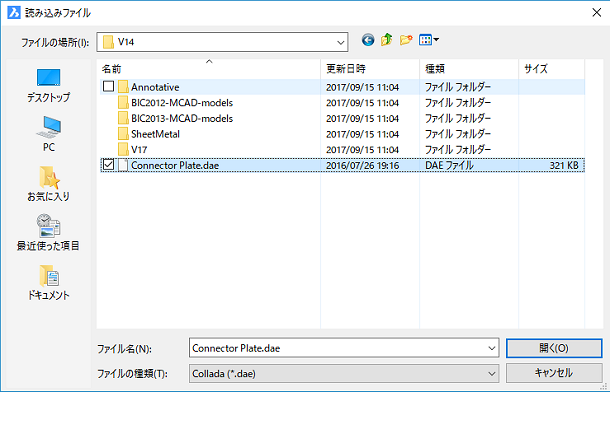Select BIC2013-MCAD-models folder name
610x424 pixels.
coord(182,118)
